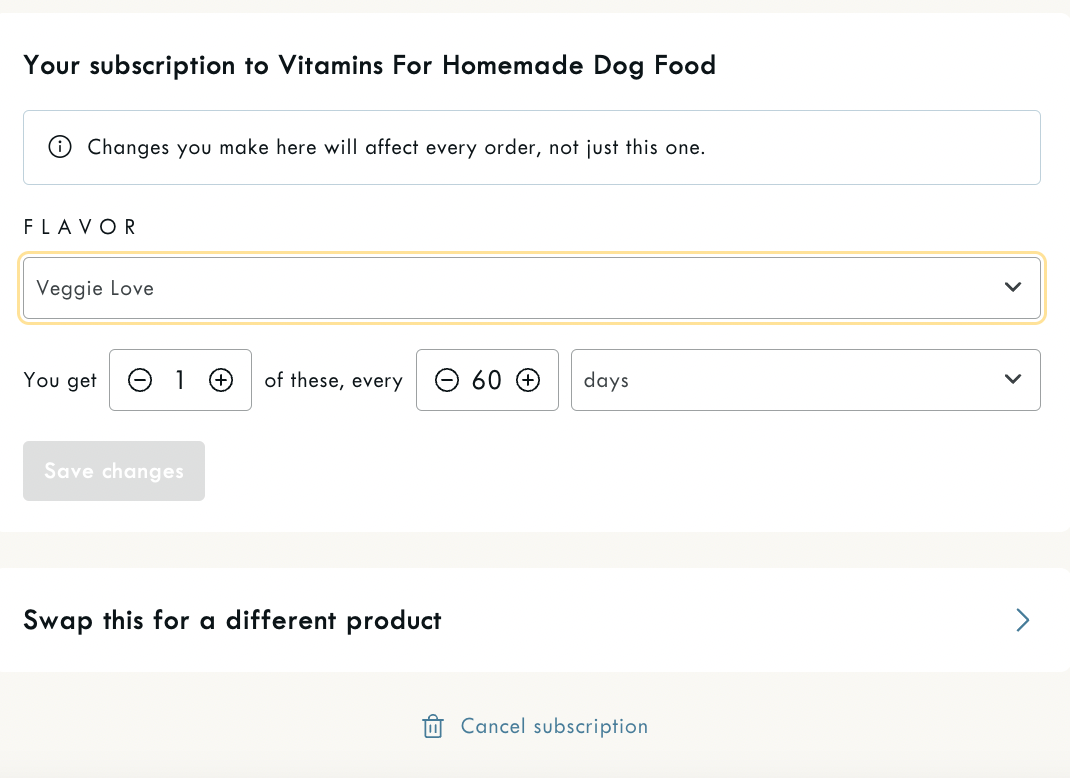Click the interval value 60

pyautogui.click(x=487, y=380)
